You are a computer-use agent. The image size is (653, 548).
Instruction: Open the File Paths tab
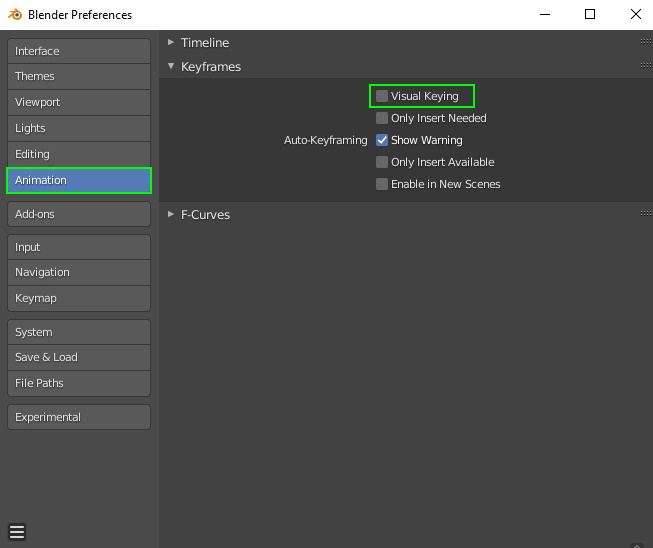point(79,384)
